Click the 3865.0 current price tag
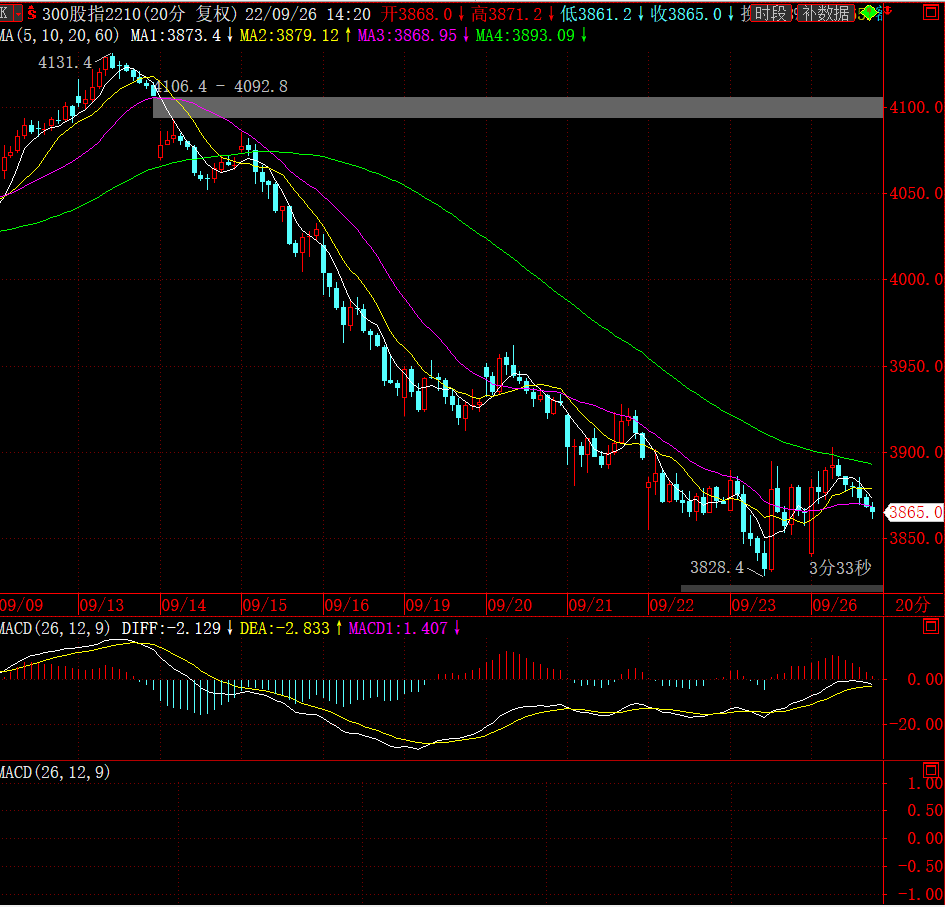Image resolution: width=945 pixels, height=907 pixels. [x=915, y=512]
